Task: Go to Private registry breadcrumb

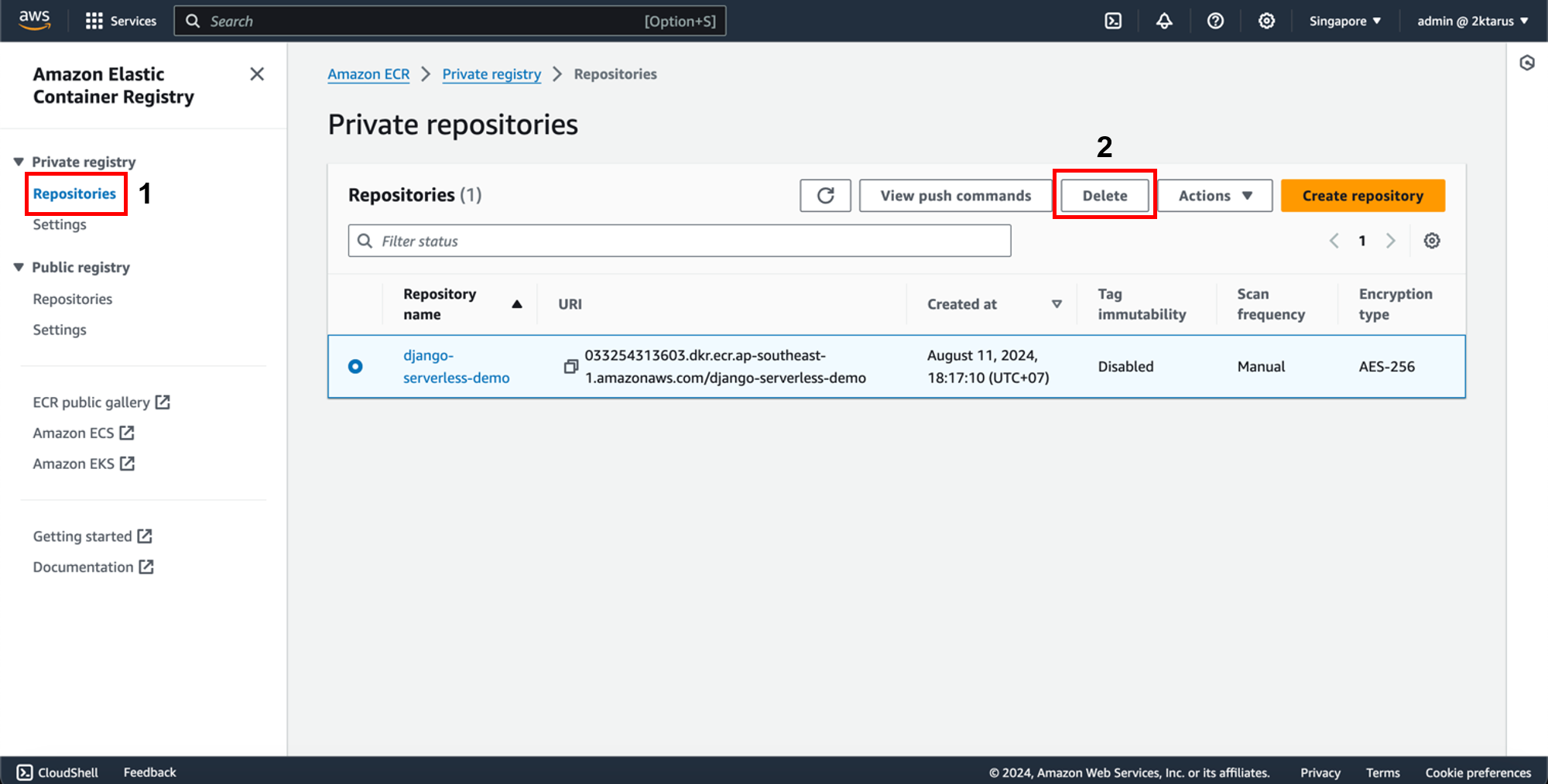Action: [x=491, y=74]
